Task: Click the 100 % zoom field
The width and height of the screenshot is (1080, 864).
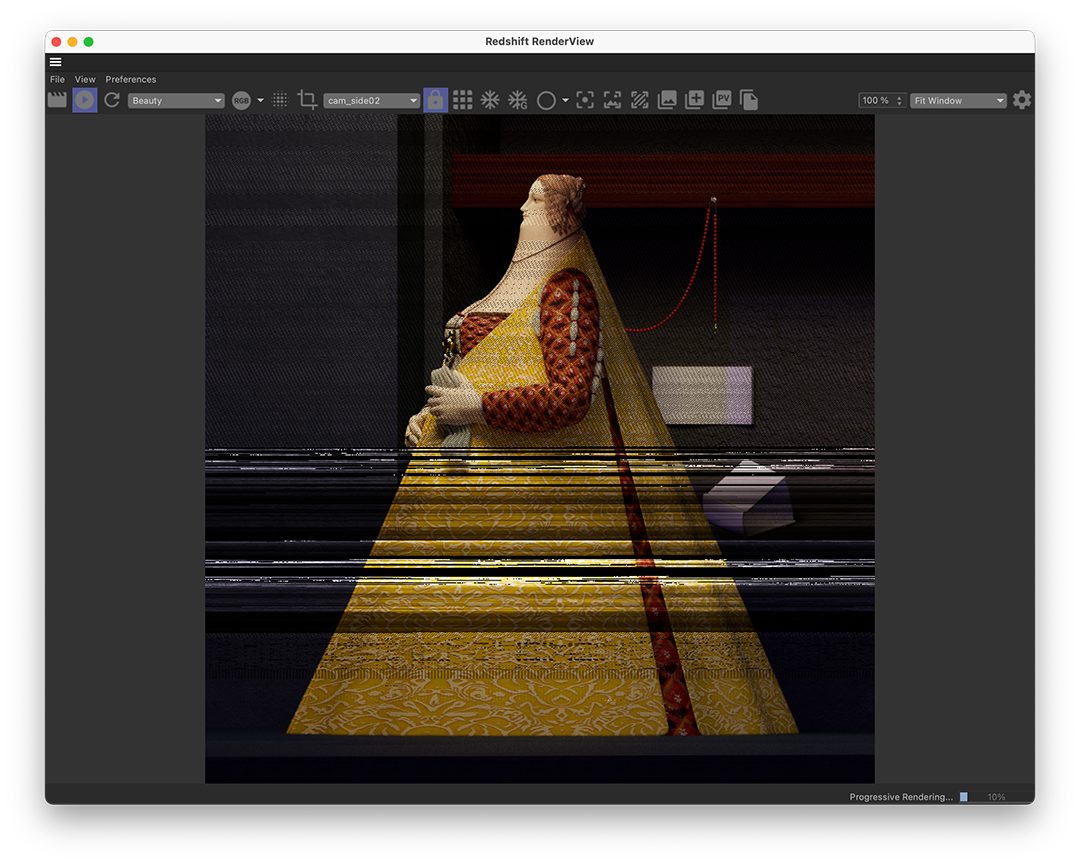Action: click(877, 101)
